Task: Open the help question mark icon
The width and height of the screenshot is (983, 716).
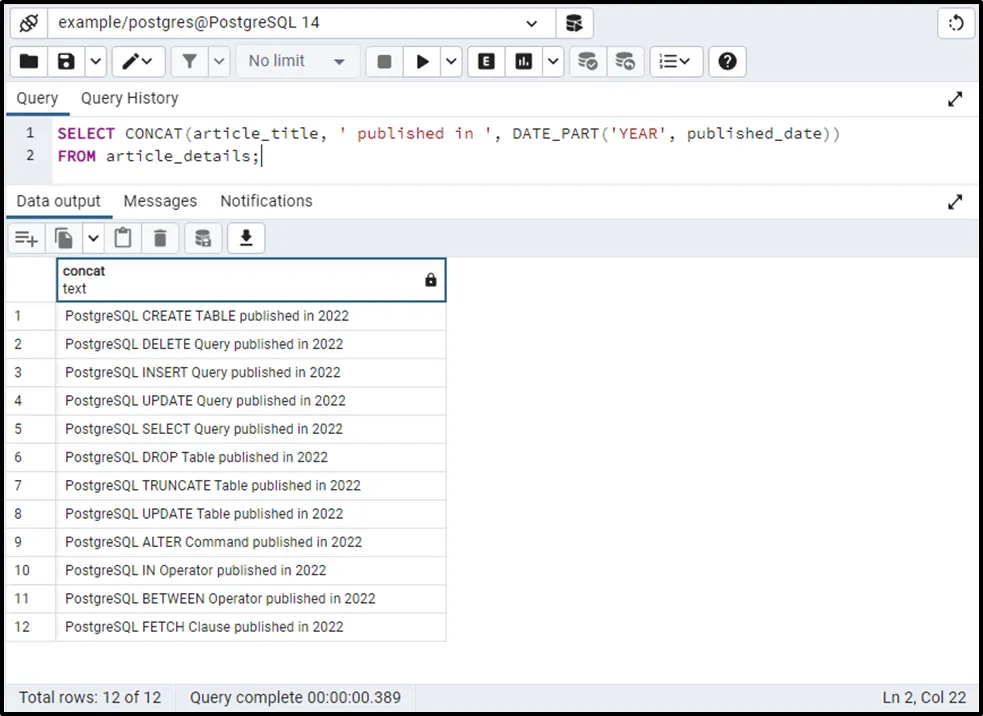Action: (x=727, y=62)
